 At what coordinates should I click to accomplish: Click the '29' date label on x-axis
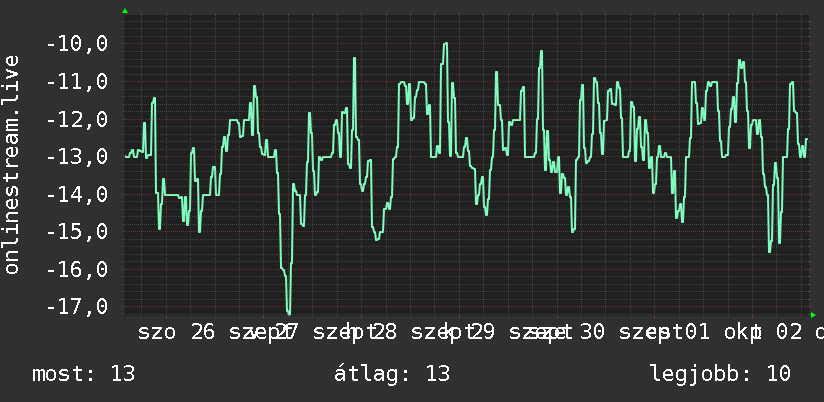pyautogui.click(x=482, y=333)
